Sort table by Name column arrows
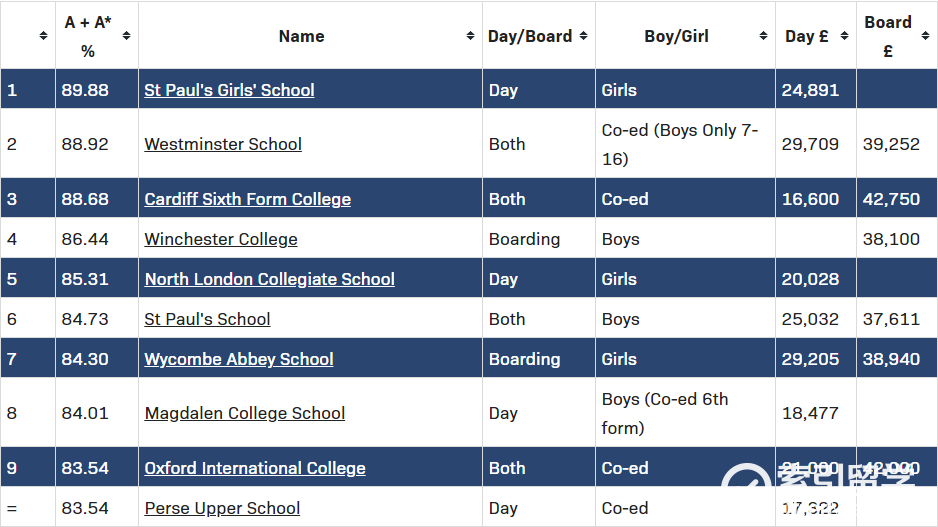This screenshot has width=938, height=527. coord(470,36)
